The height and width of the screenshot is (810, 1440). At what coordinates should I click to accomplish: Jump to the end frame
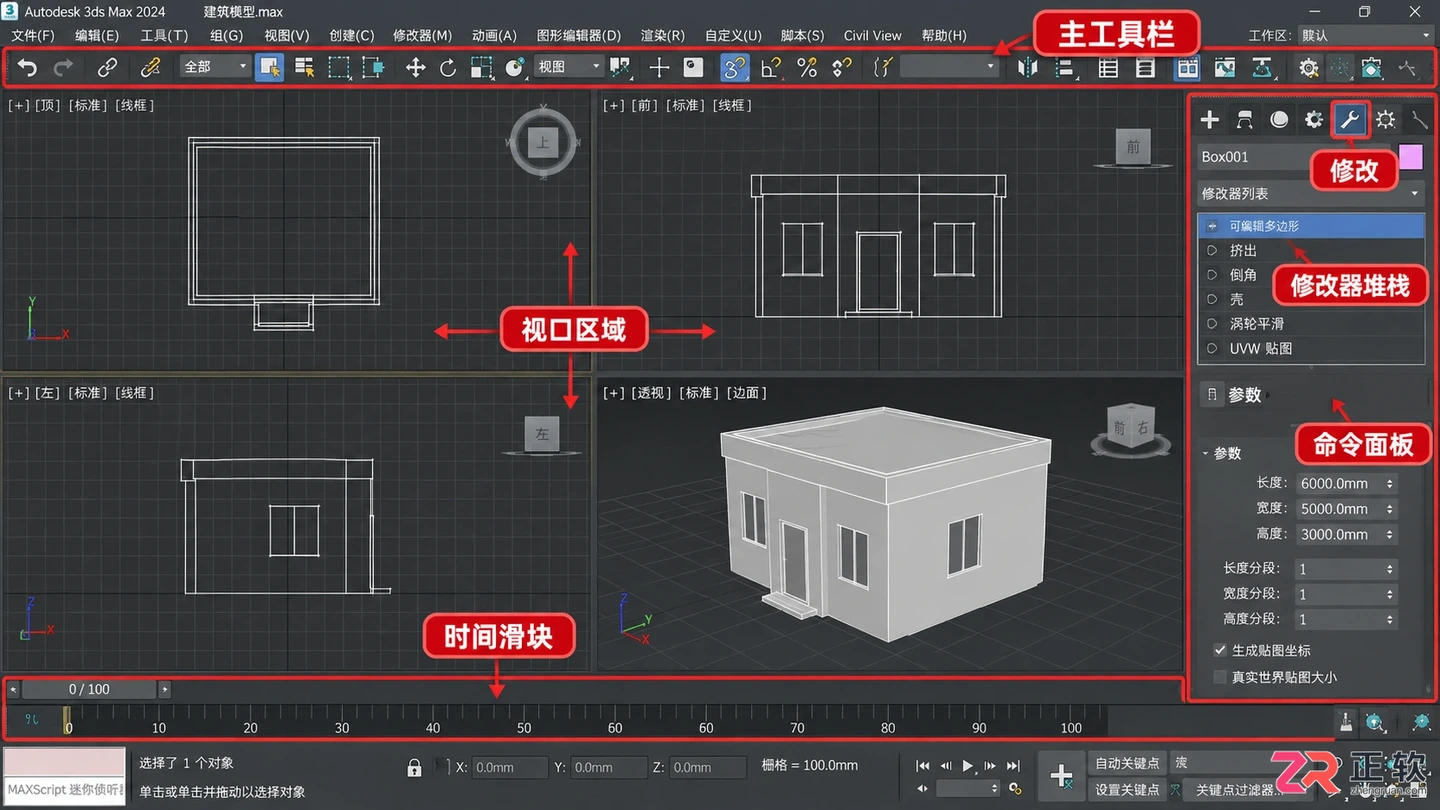click(1013, 766)
